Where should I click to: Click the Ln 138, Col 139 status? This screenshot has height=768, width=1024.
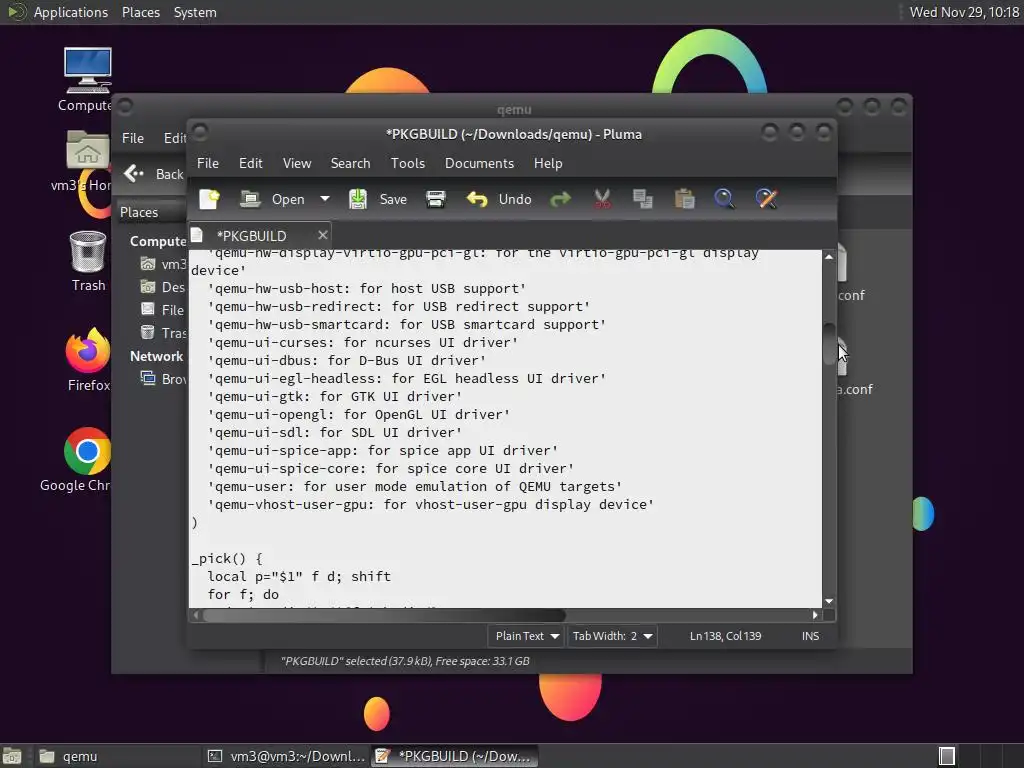pyautogui.click(x=726, y=636)
